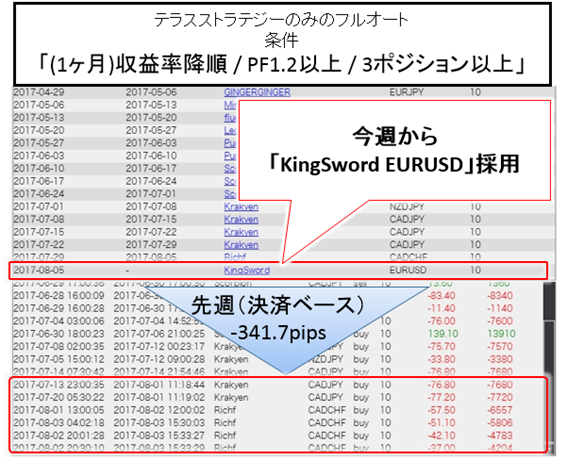Select close time 2017-07-12 00:23:17
The height and width of the screenshot is (460, 567).
tap(159, 346)
